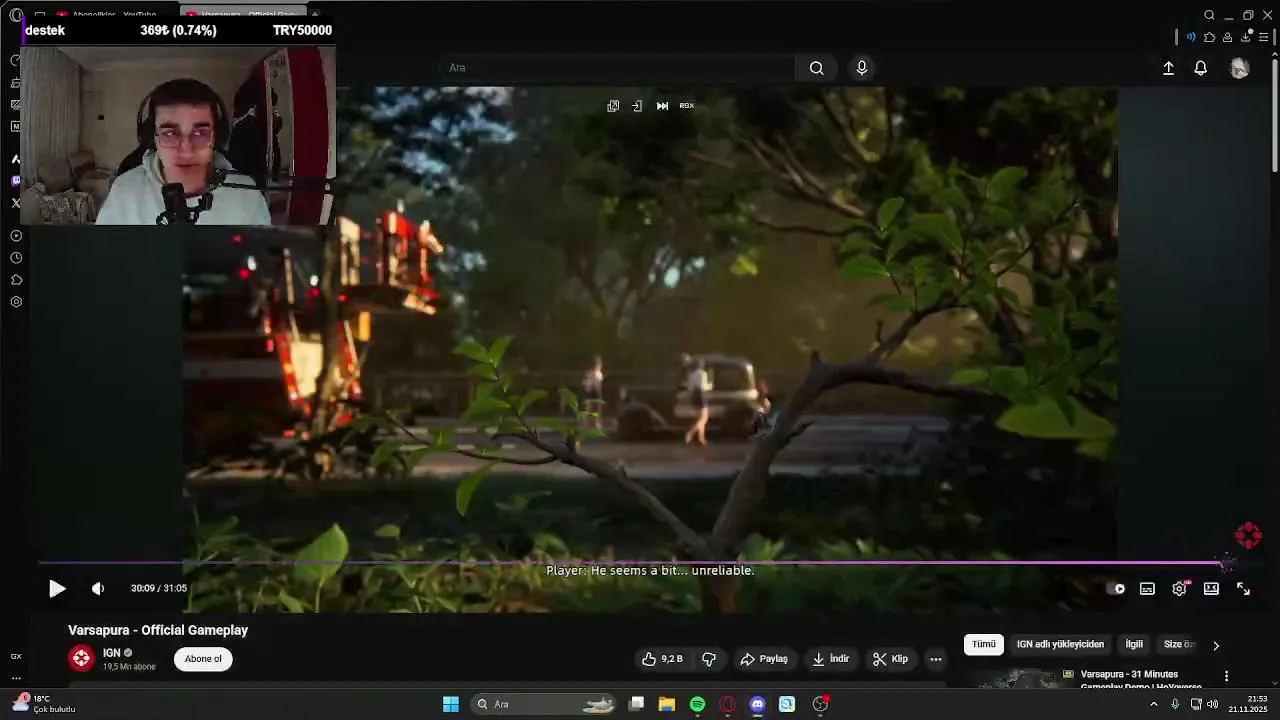The width and height of the screenshot is (1280, 720).
Task: Toggle subtitles with the captions icon
Action: pyautogui.click(x=1147, y=589)
